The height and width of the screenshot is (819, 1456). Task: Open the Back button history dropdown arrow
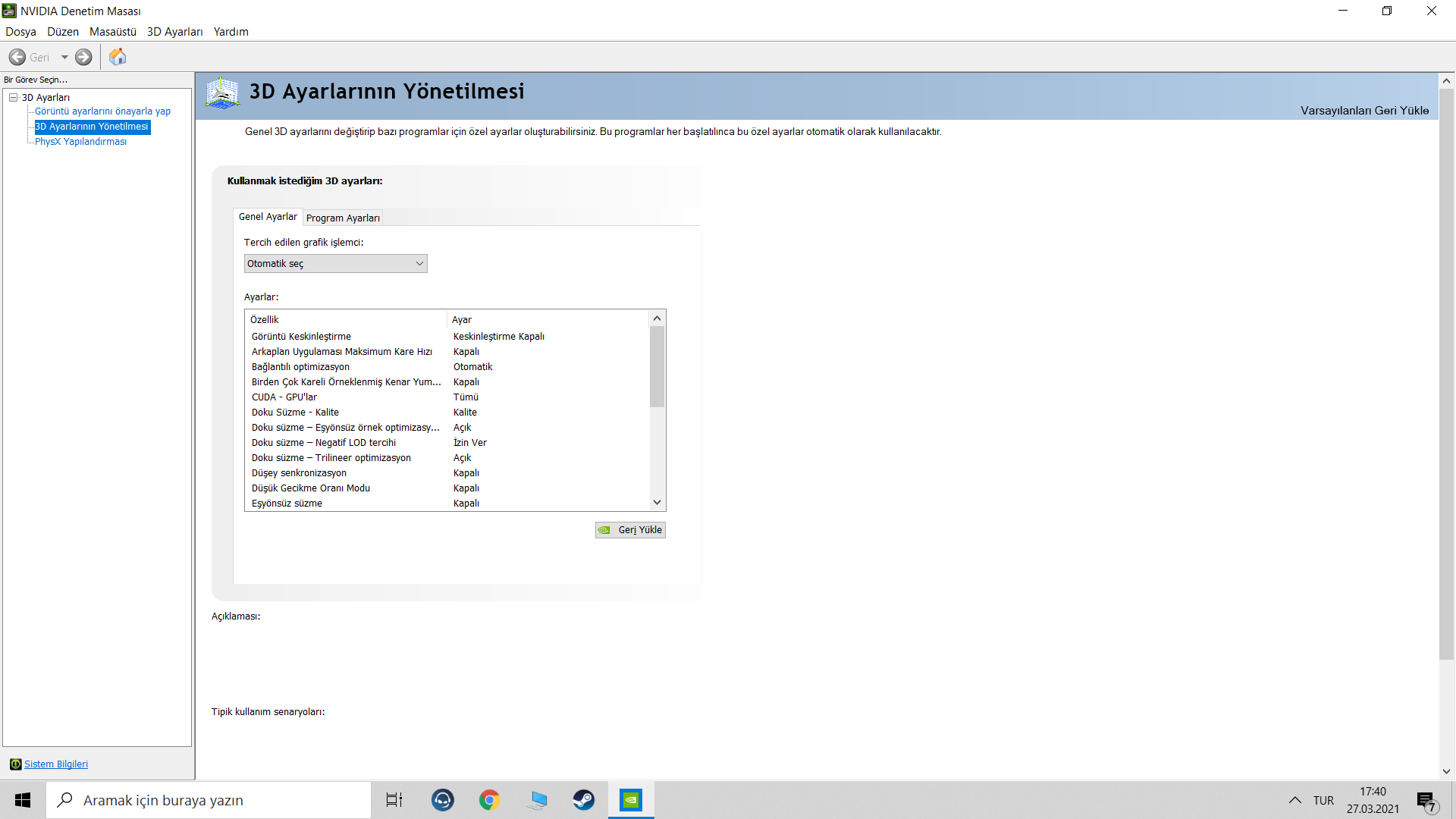point(64,57)
